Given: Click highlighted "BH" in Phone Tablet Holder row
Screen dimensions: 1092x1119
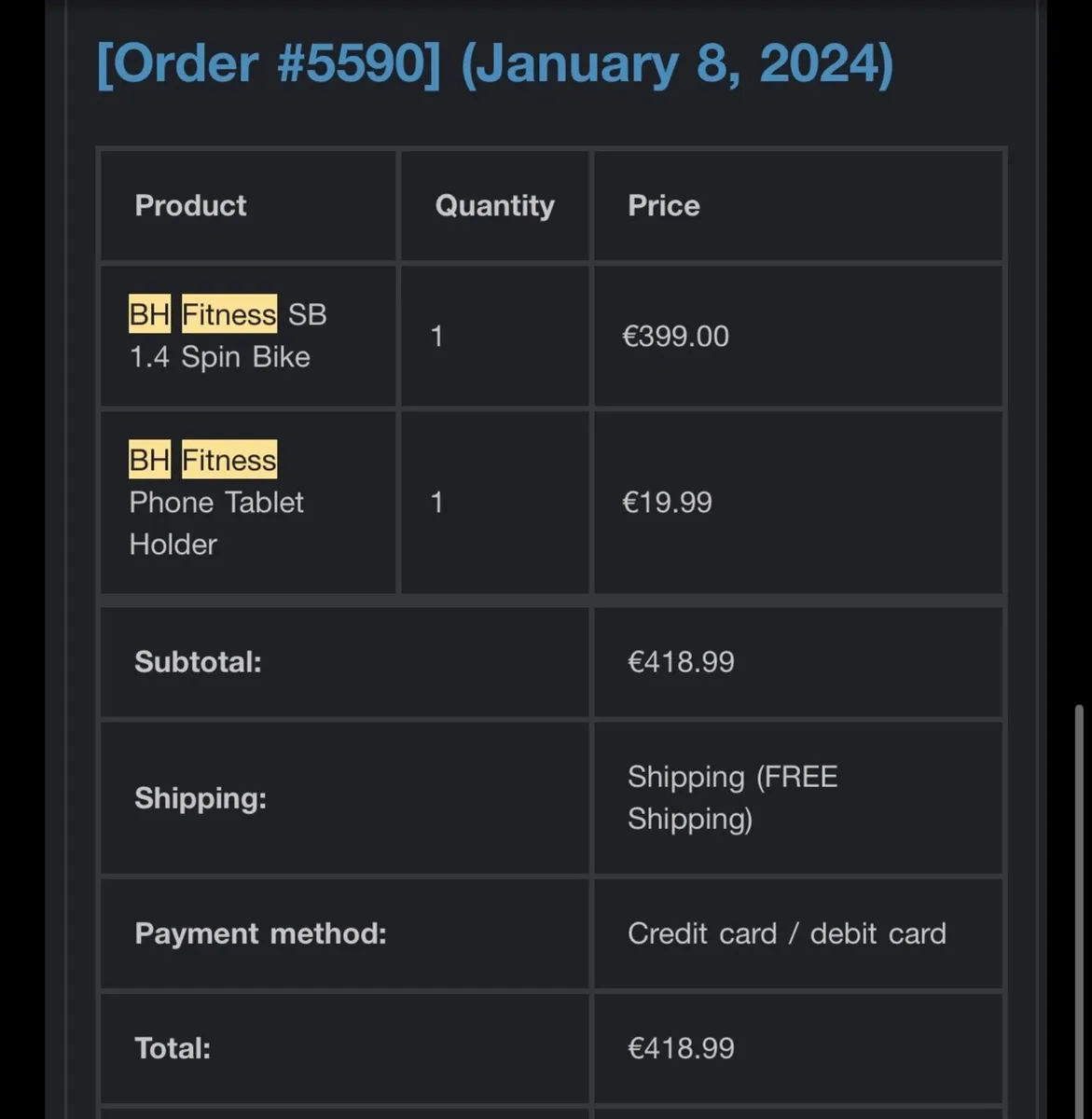Looking at the screenshot, I should click(x=149, y=460).
